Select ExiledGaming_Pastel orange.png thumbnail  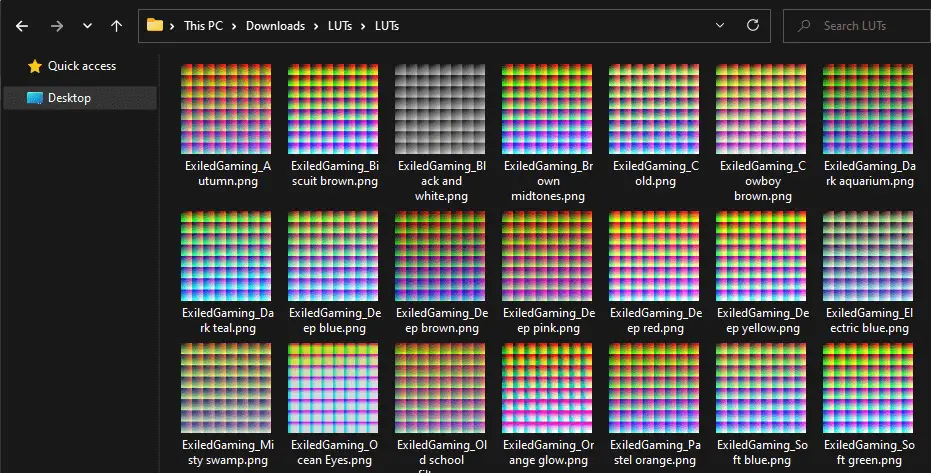[x=654, y=388]
